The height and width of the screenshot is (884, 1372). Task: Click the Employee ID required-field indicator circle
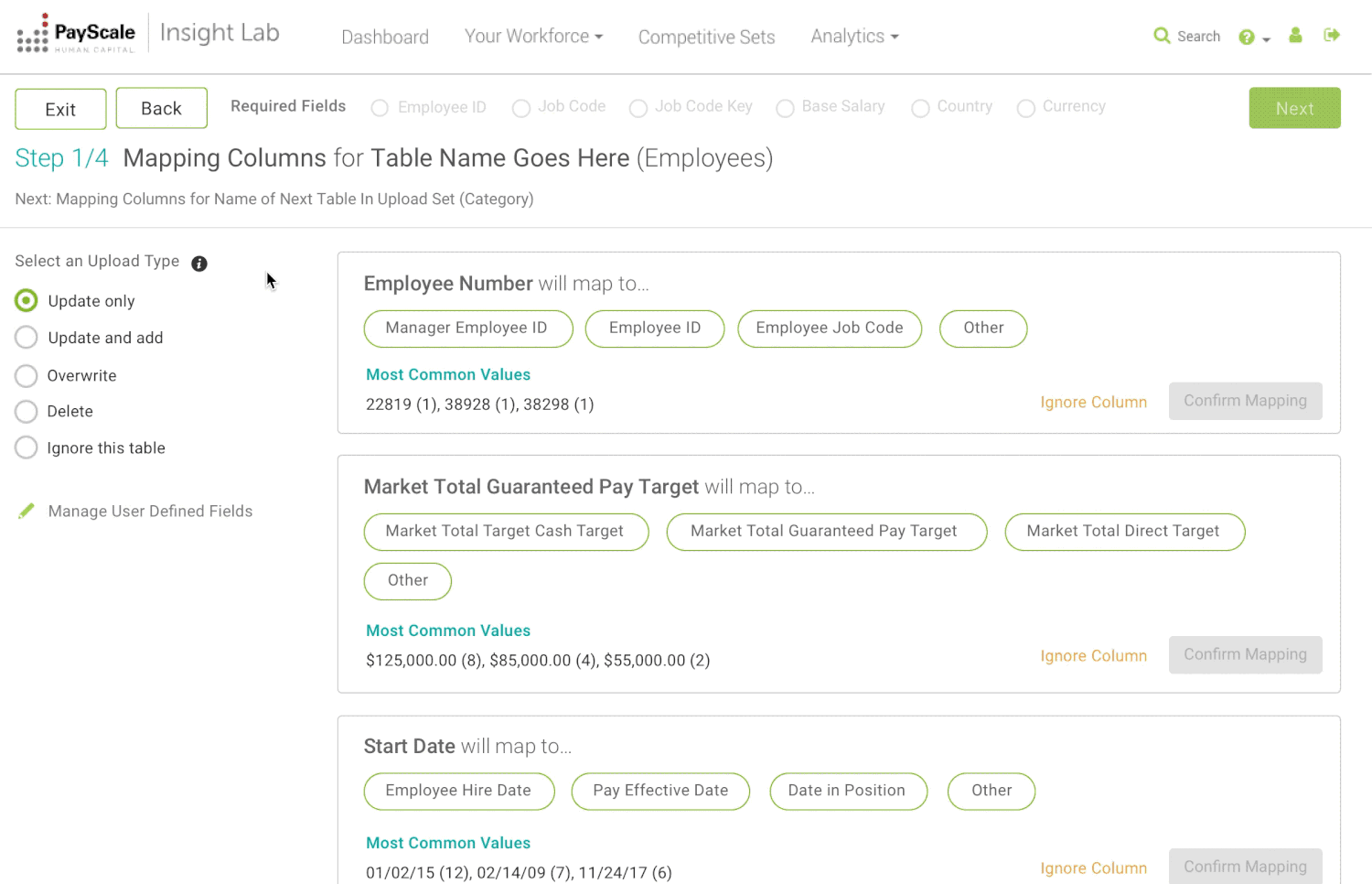tap(380, 107)
